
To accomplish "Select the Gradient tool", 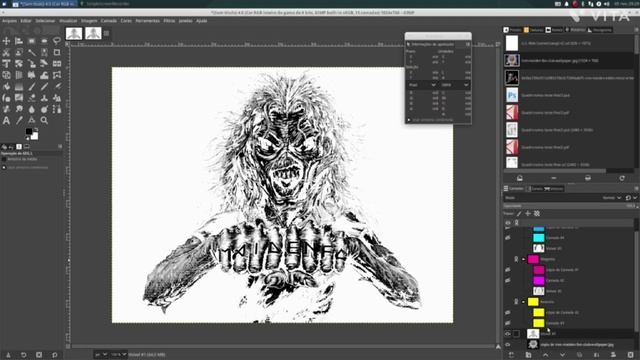I will (x=19, y=87).
